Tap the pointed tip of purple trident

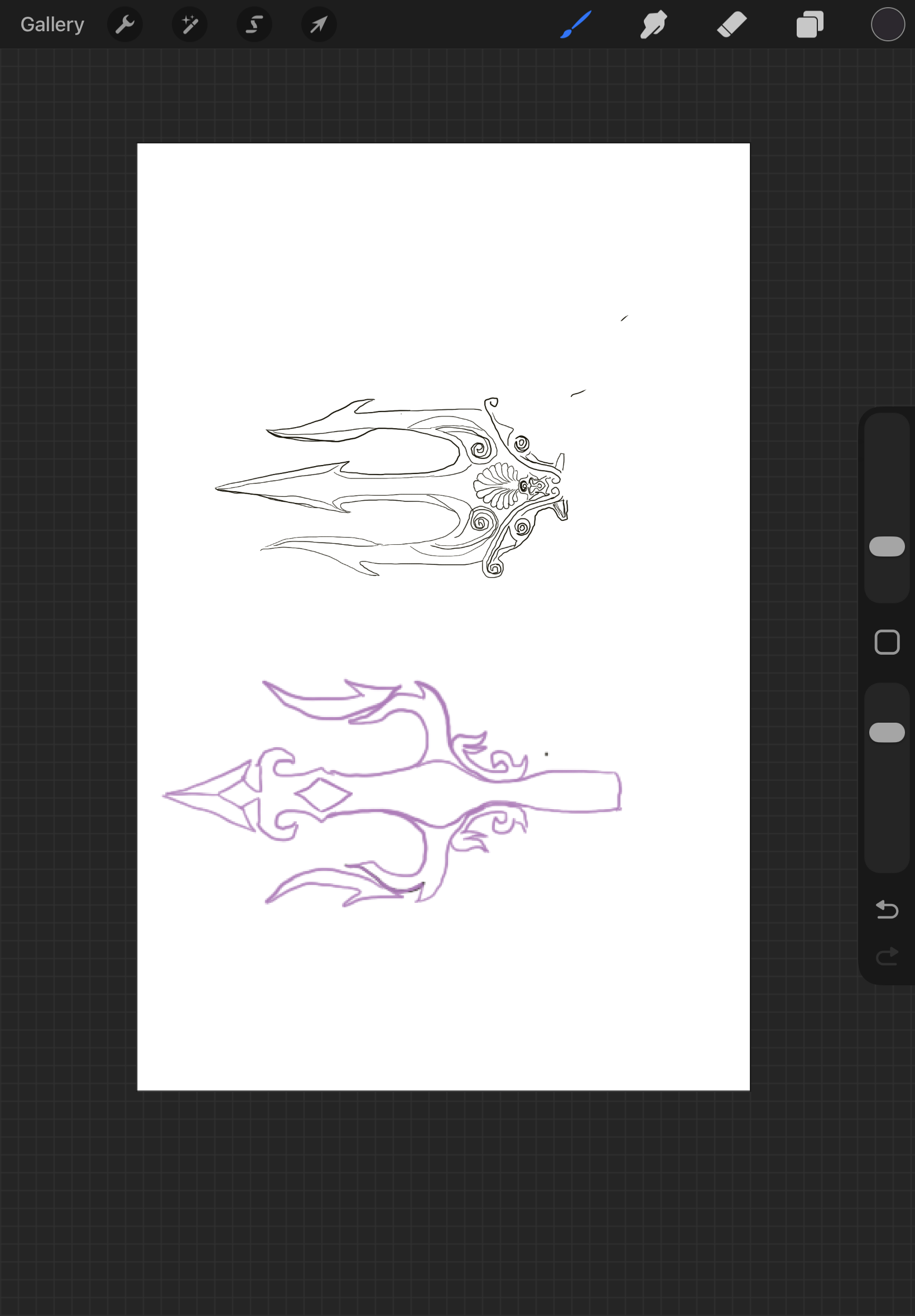coord(167,795)
